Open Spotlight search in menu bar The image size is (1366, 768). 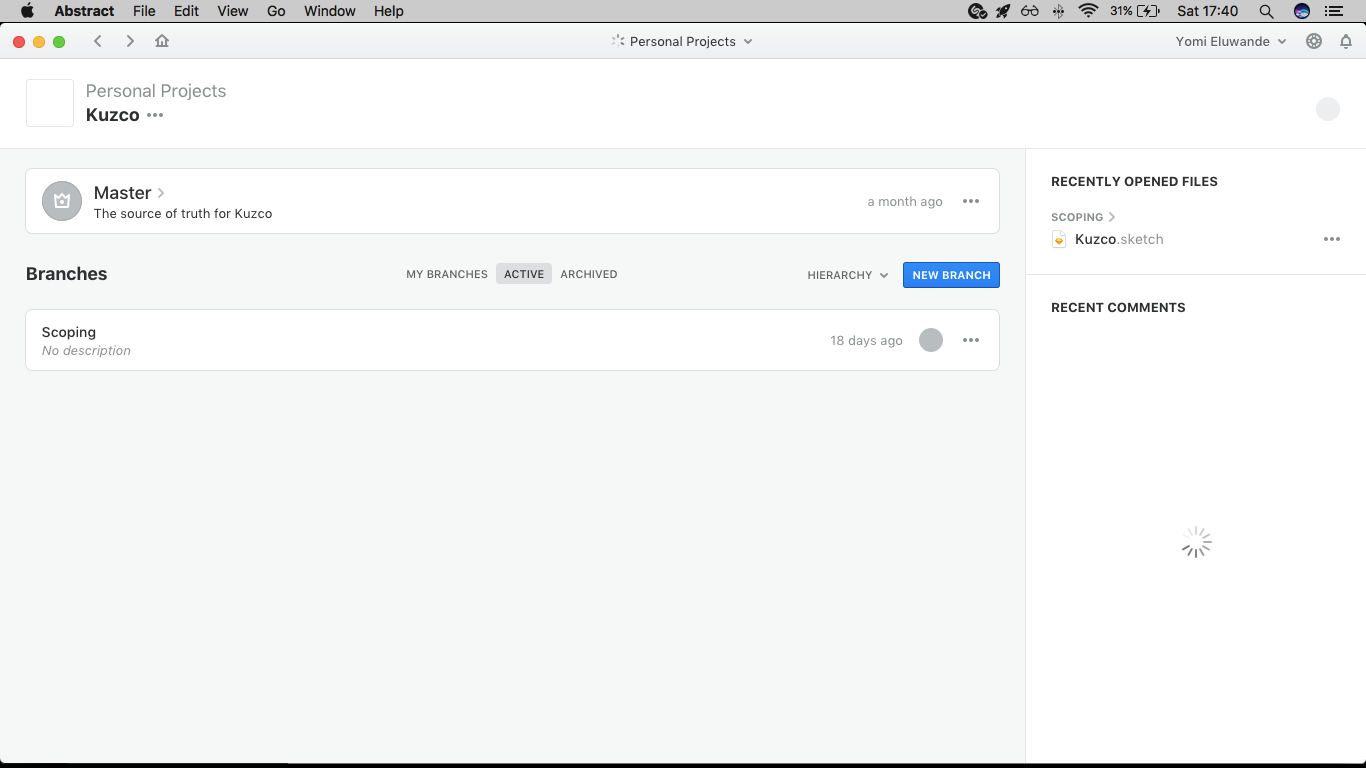click(1266, 11)
